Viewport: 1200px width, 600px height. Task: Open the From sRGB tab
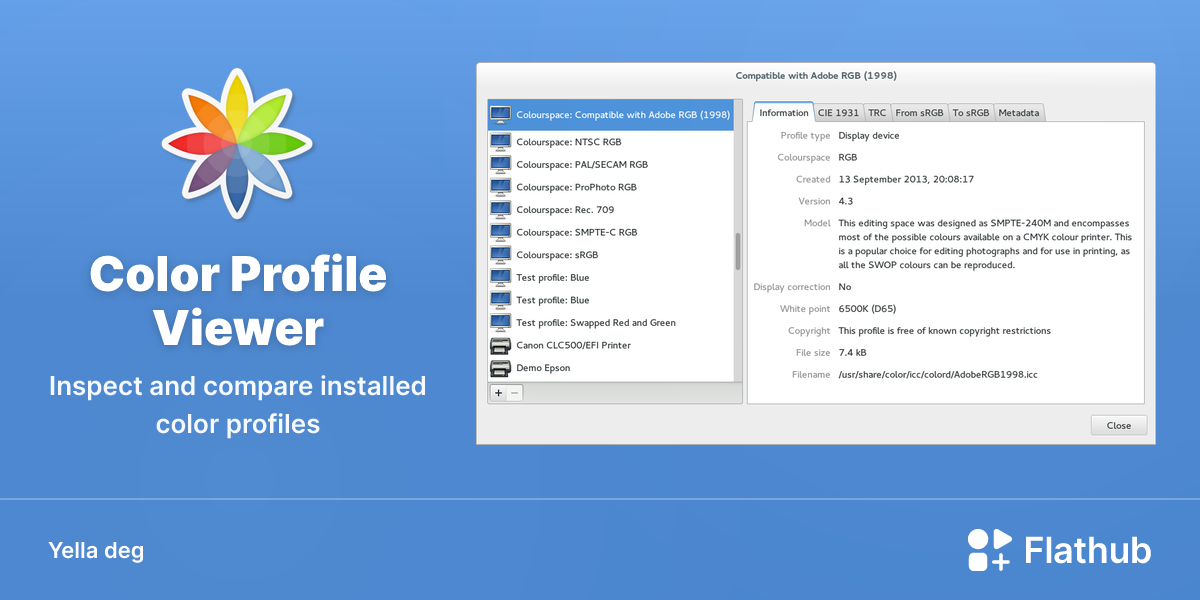pyautogui.click(x=920, y=113)
